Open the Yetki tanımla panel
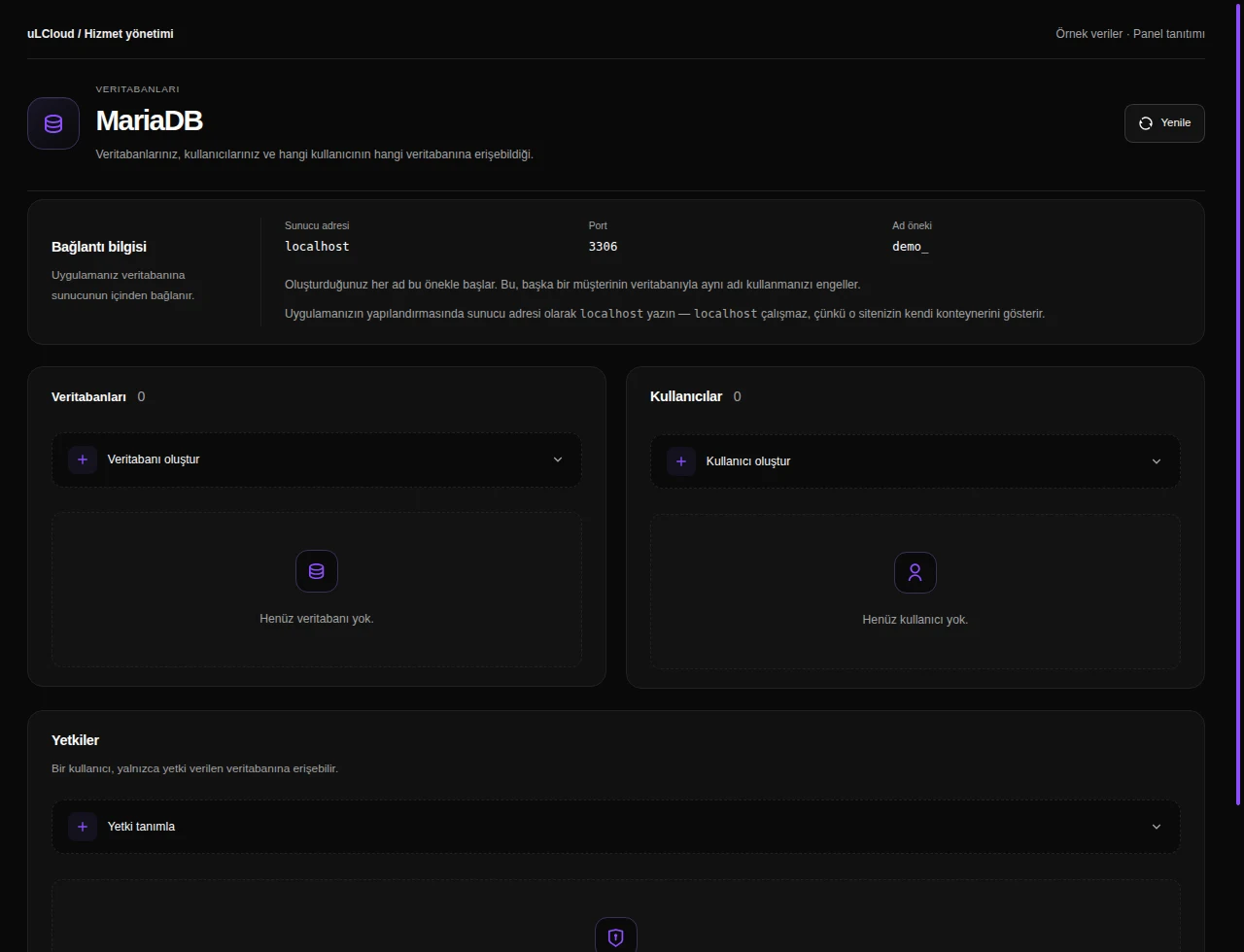Screen dimensions: 1244x952 [x=616, y=827]
